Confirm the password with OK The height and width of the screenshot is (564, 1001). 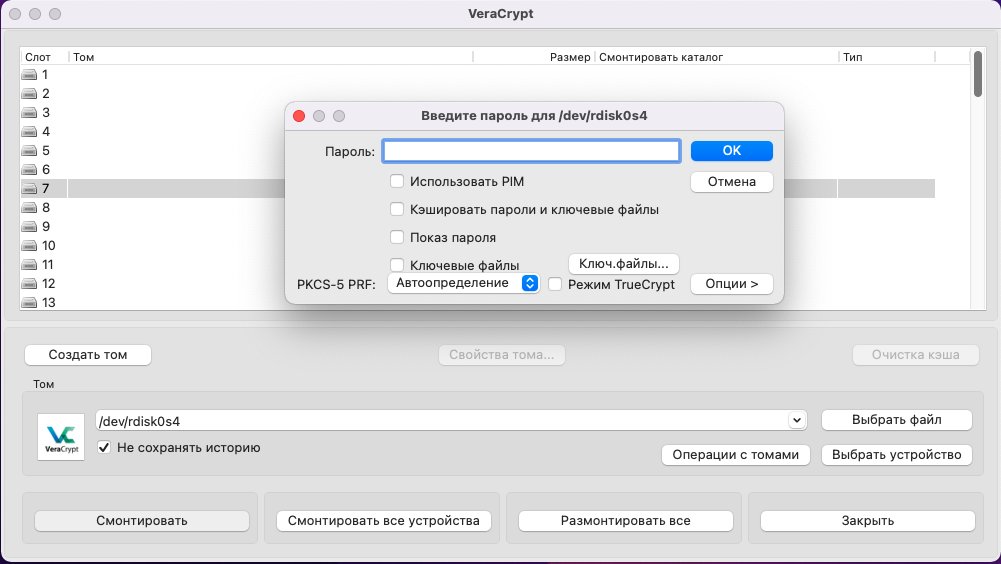[732, 151]
